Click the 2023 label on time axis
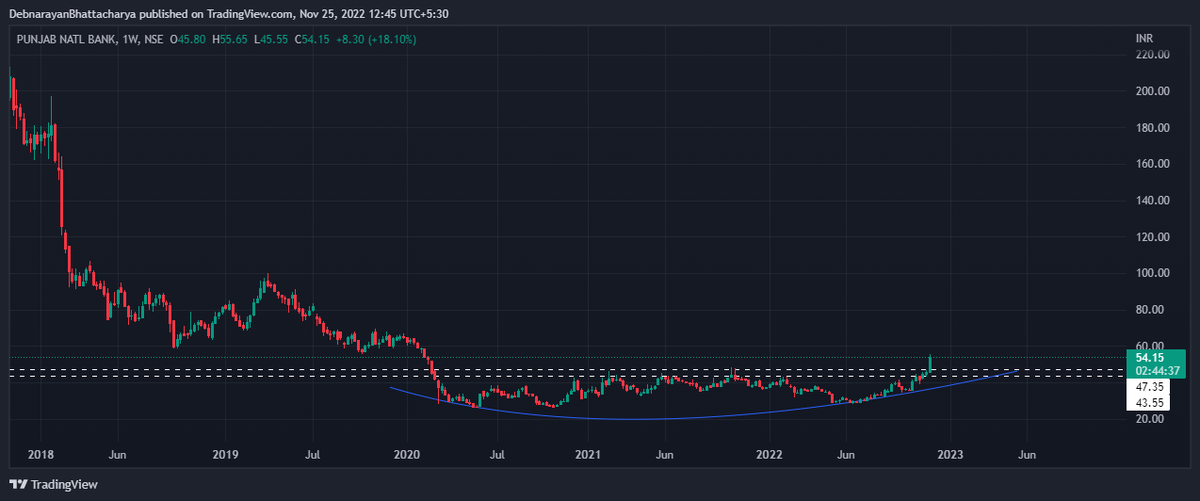1200x501 pixels. click(x=950, y=454)
